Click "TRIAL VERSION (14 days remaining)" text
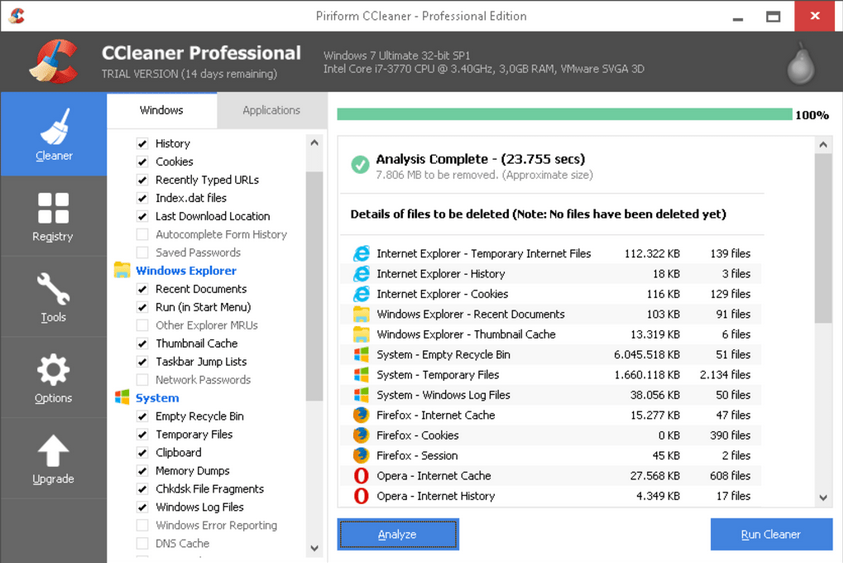Image resolution: width=843 pixels, height=563 pixels. [189, 74]
